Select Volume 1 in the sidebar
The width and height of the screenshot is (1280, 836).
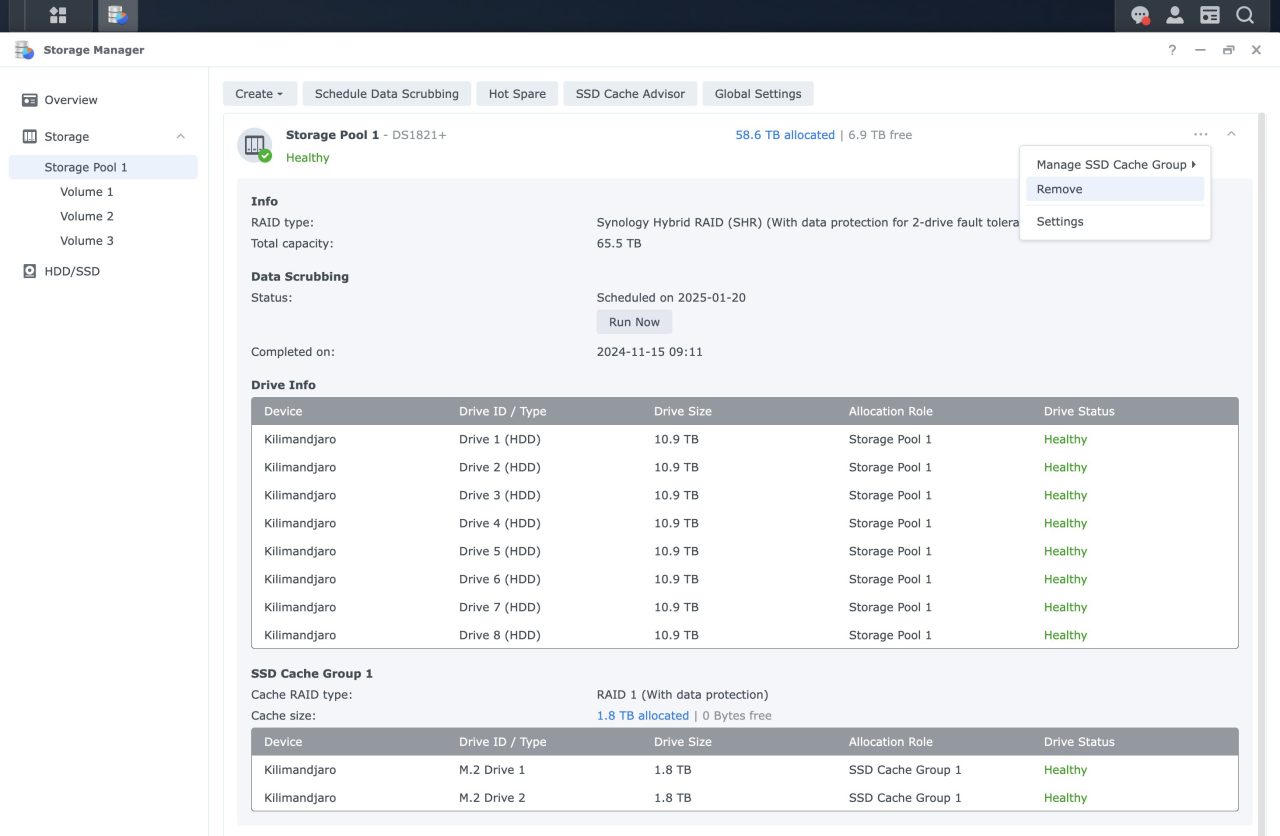point(103,192)
